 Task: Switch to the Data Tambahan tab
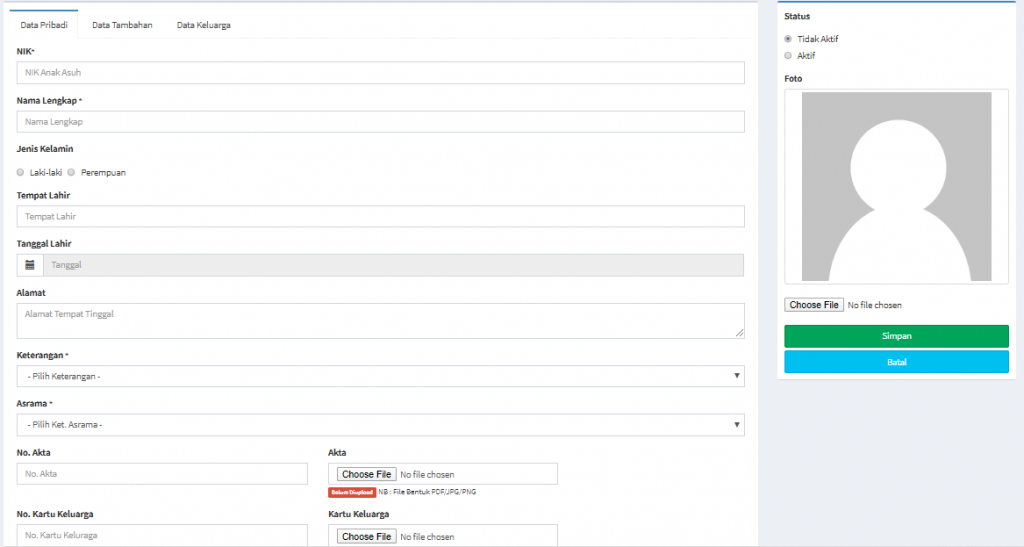pyautogui.click(x=122, y=25)
